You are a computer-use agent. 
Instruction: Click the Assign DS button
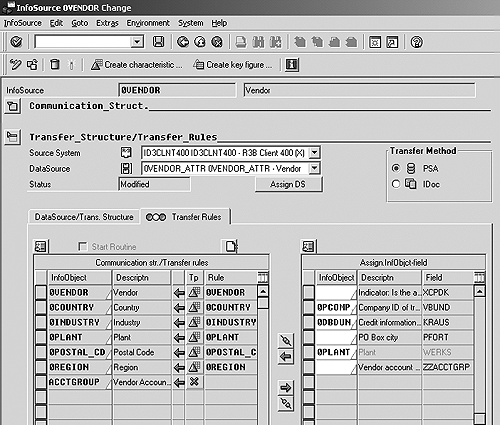pos(288,184)
